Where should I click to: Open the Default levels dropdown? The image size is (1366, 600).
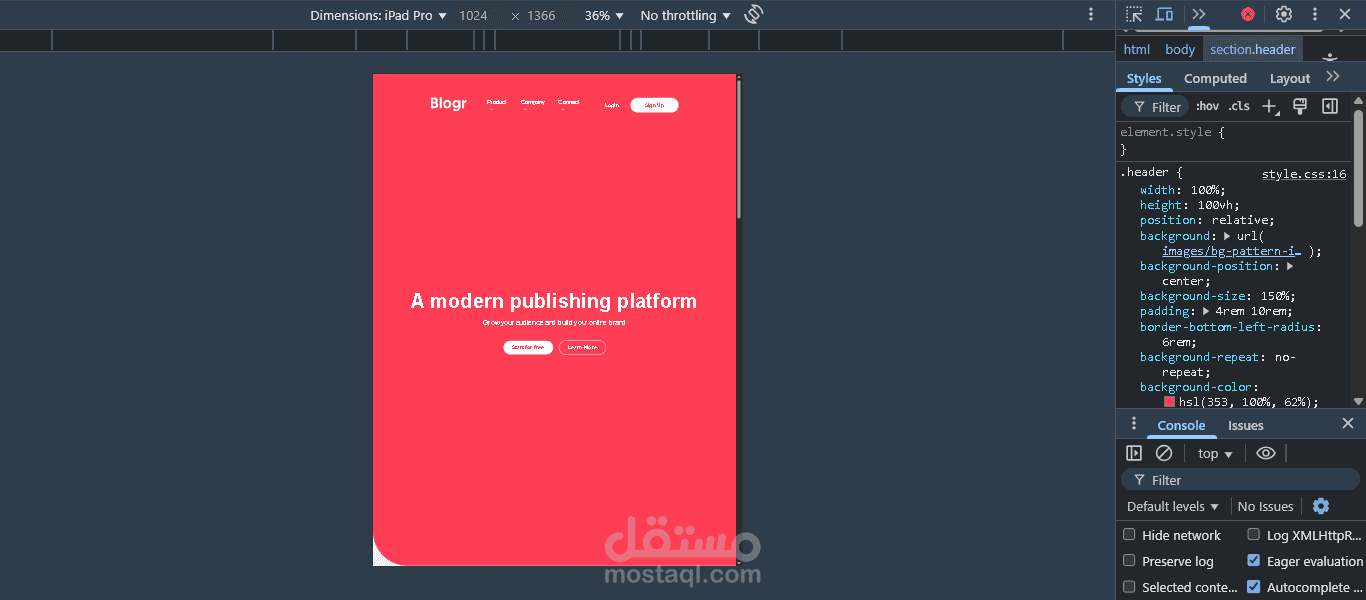1173,506
